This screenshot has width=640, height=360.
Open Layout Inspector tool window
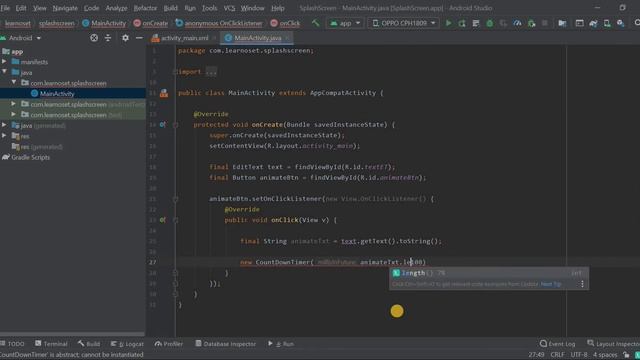coord(613,344)
